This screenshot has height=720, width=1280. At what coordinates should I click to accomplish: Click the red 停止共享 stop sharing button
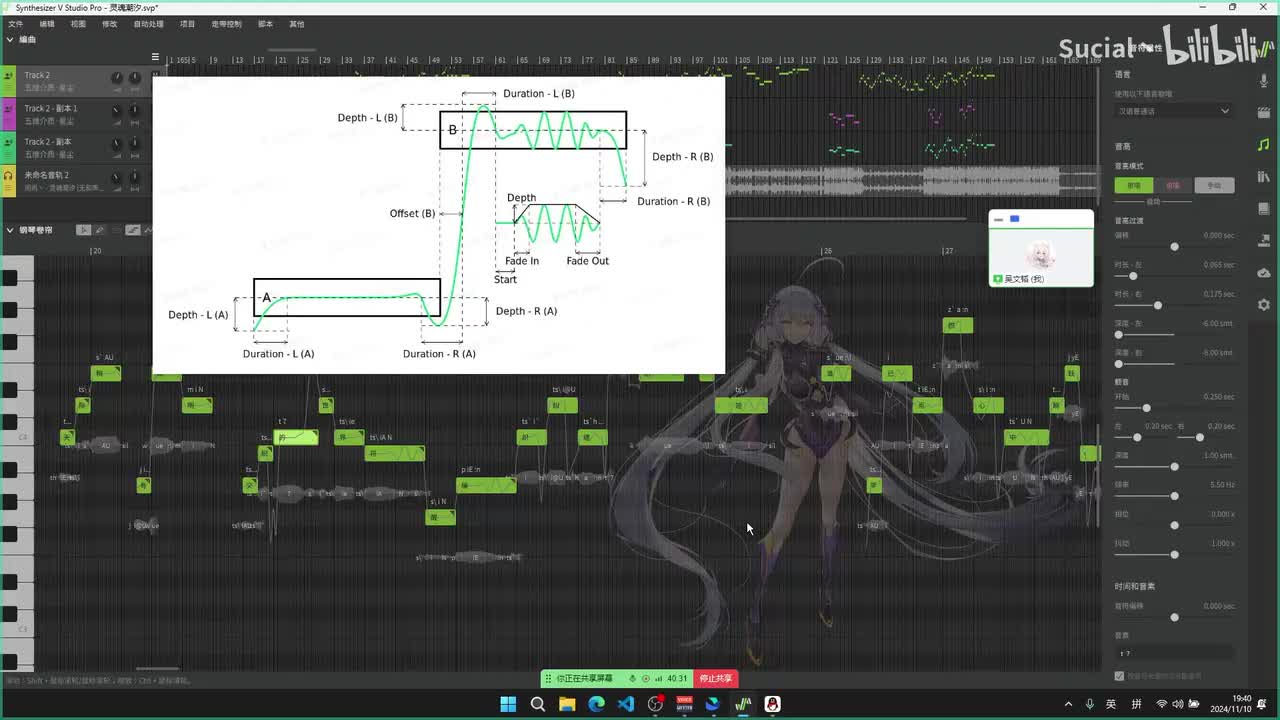(716, 679)
